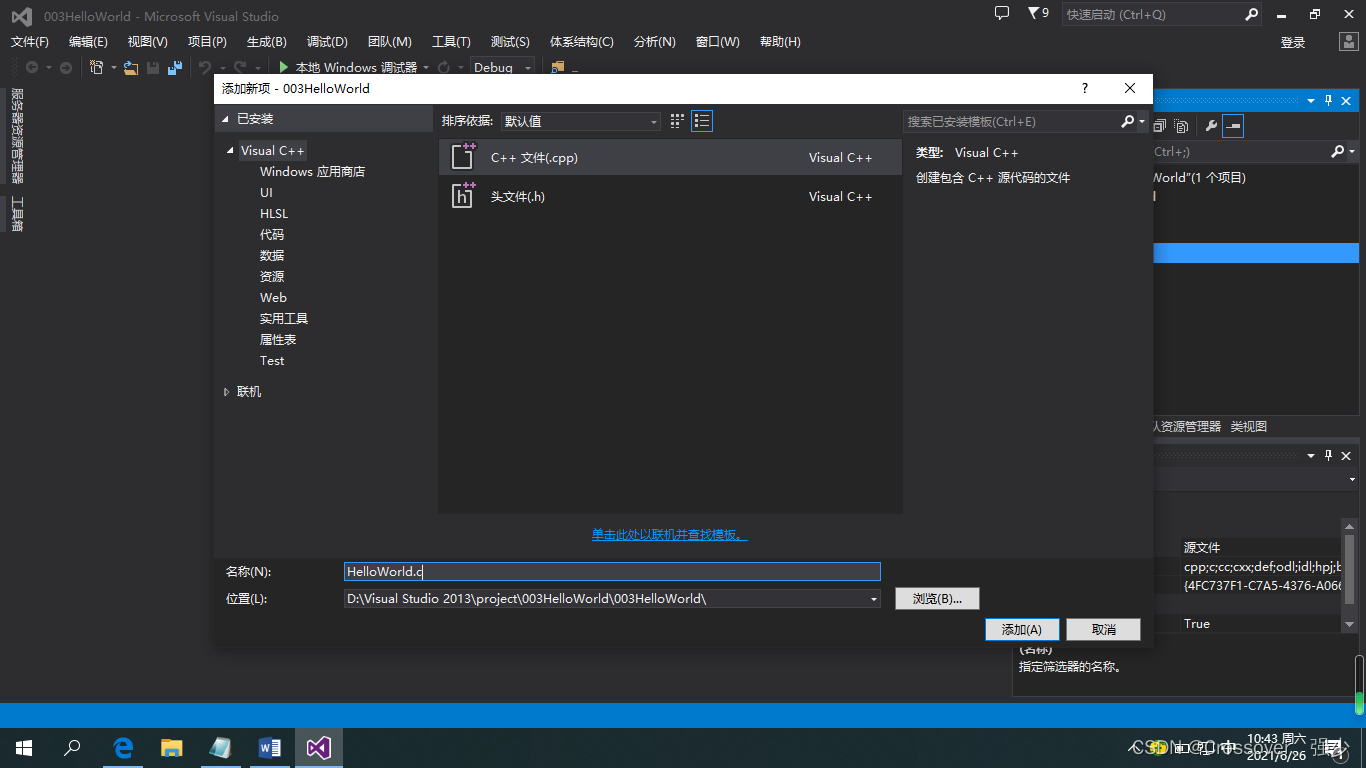Select the 头文件(.h) template
This screenshot has width=1366, height=768.
[670, 196]
